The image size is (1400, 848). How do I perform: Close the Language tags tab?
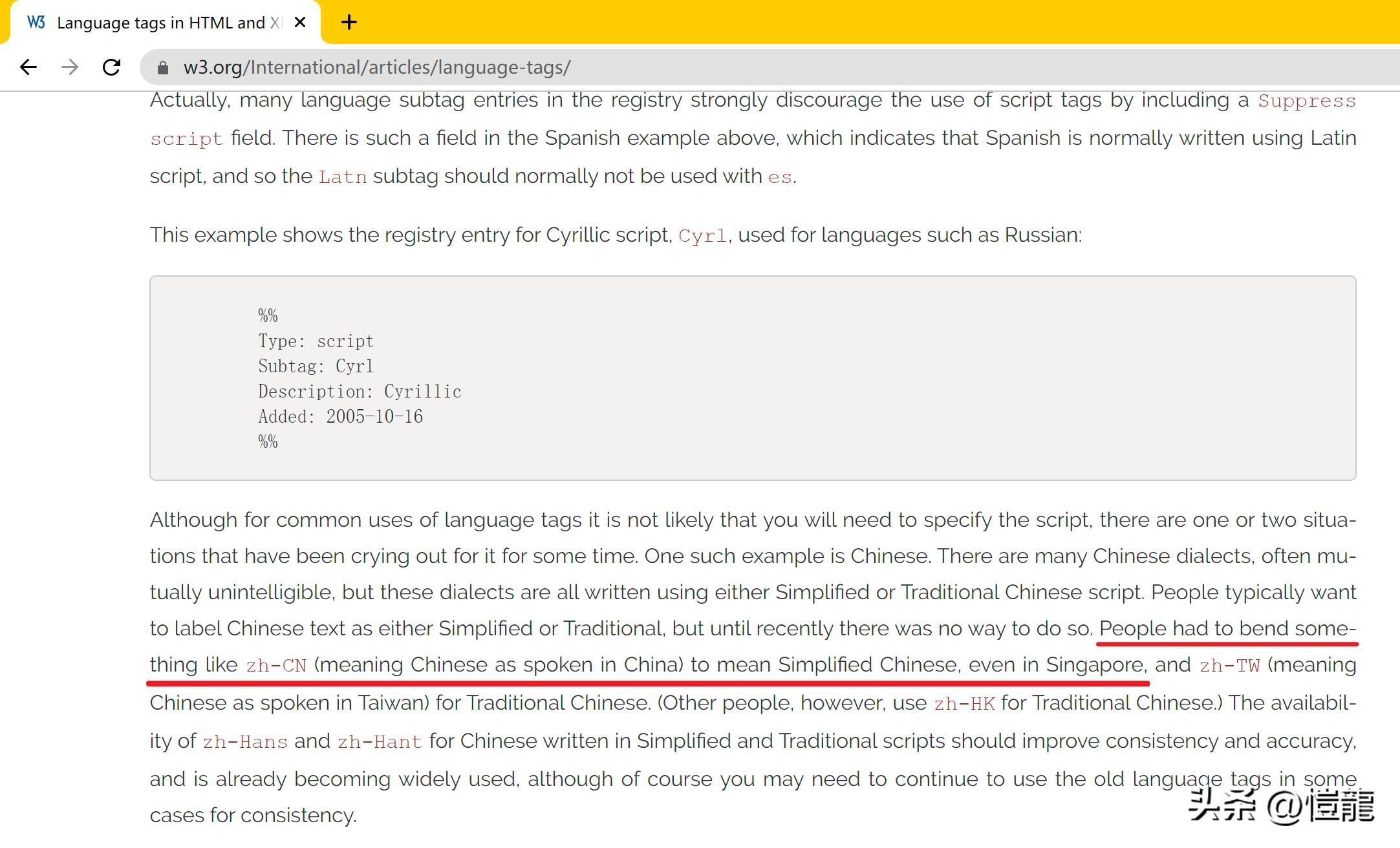tap(299, 22)
